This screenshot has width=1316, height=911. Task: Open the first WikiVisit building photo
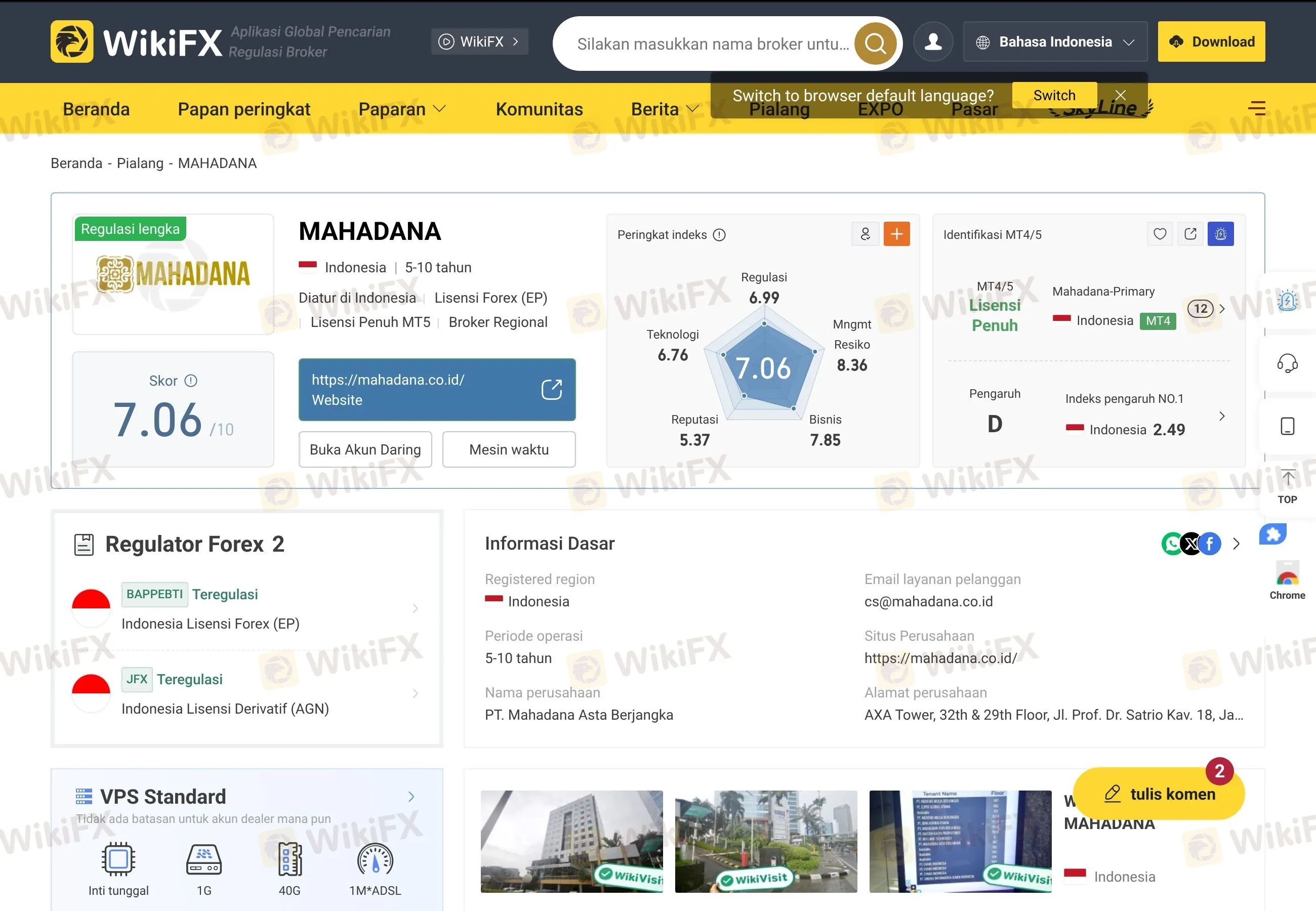[x=572, y=841]
